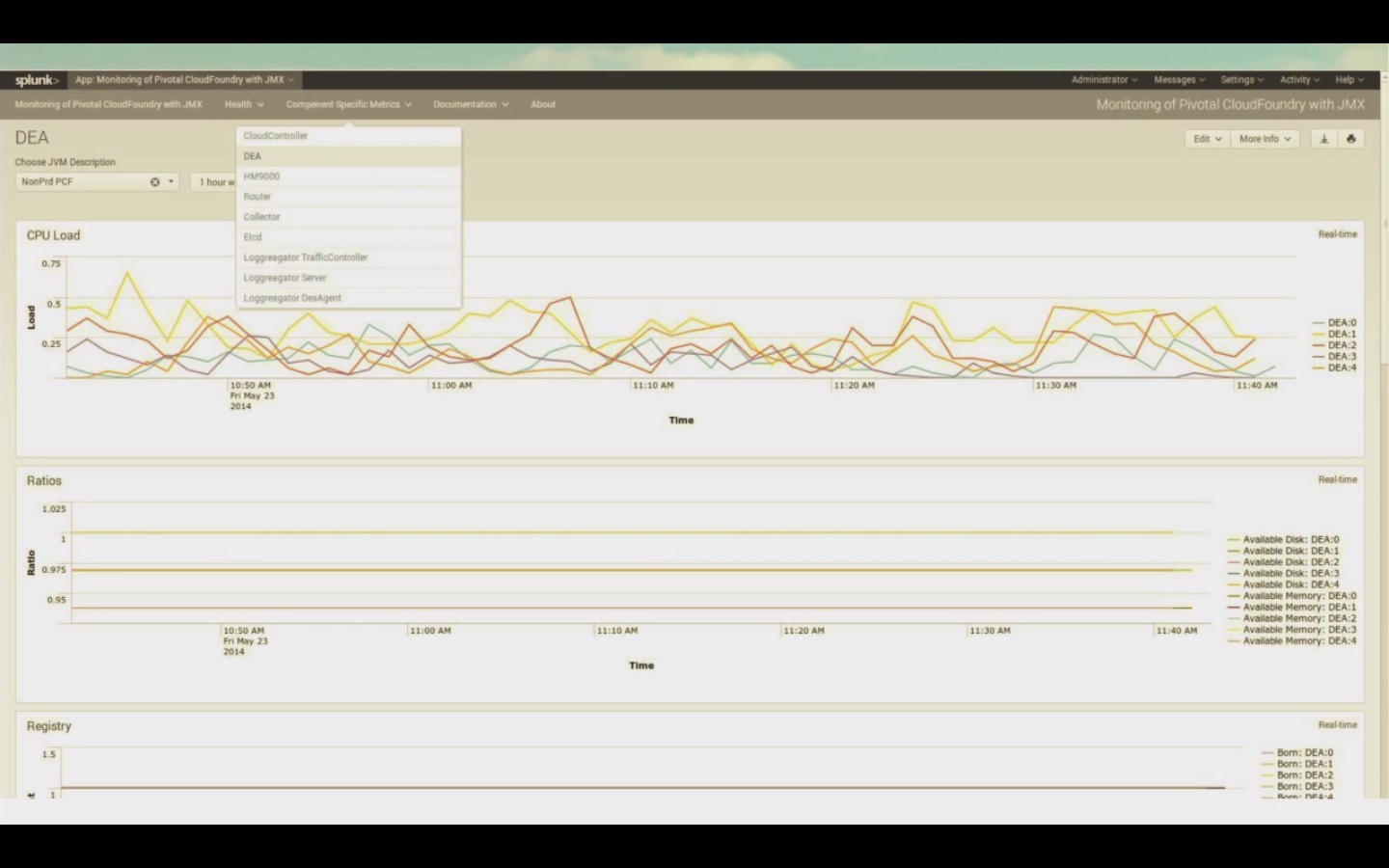Open the Edit dropdown button
The width and height of the screenshot is (1389, 868).
click(1208, 139)
